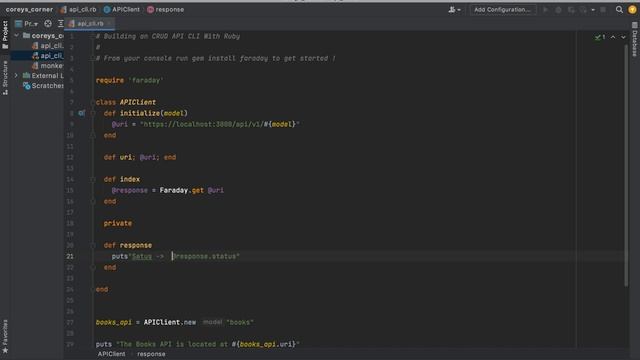Screen dimensions: 640x360
Task: Expand the External Libraries node chevron
Action: coord(16,76)
